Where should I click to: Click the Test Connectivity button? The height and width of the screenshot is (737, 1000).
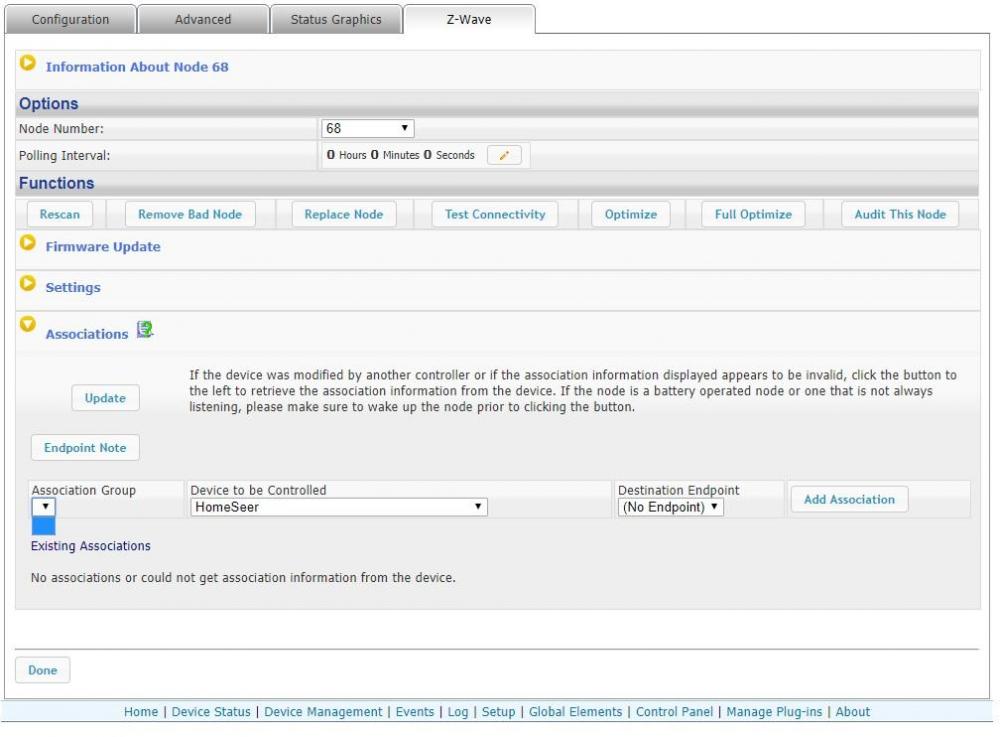(x=495, y=214)
